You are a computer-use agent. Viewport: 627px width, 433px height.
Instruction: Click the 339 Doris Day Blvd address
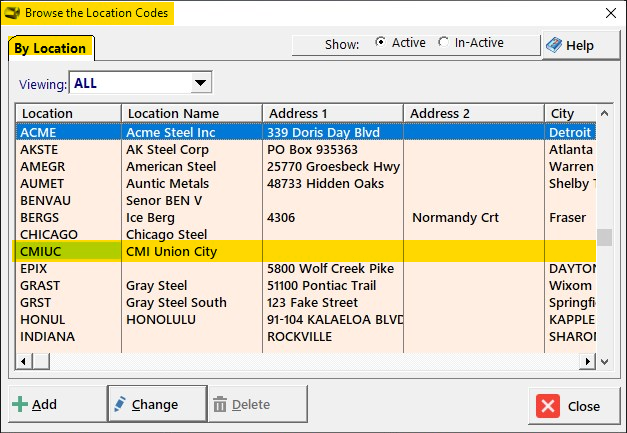point(323,132)
